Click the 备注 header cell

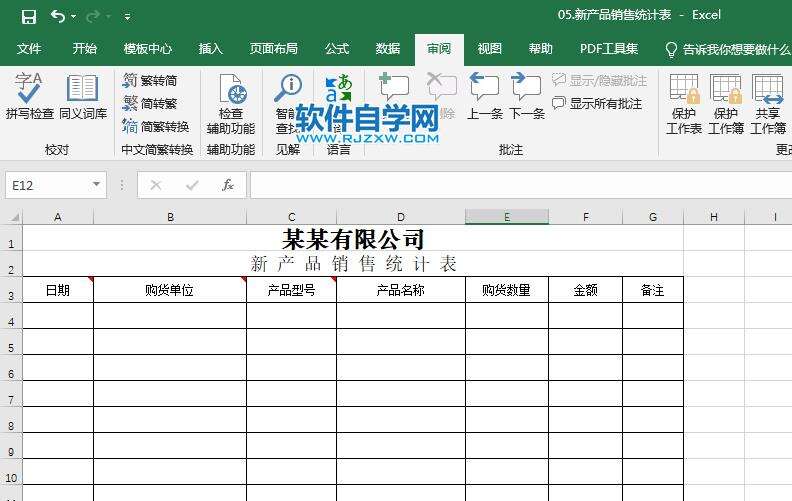tap(653, 290)
